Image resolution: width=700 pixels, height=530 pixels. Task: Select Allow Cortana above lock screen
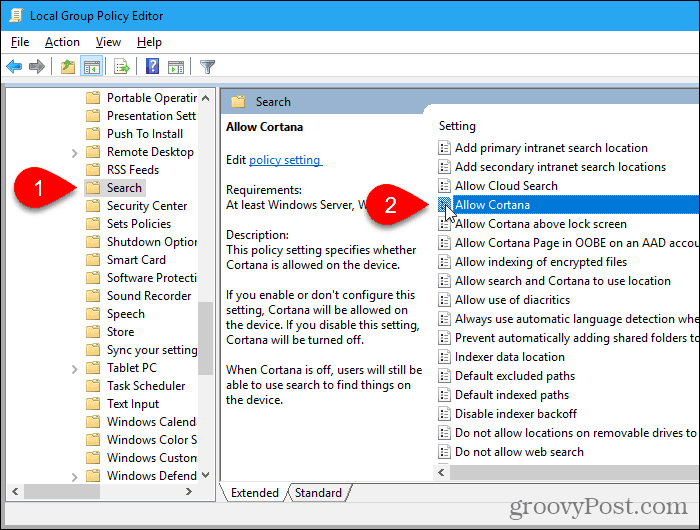[541, 224]
